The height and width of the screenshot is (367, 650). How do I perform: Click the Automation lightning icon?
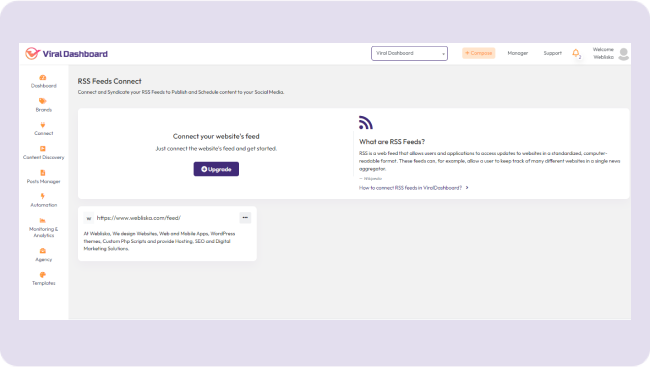click(43, 197)
